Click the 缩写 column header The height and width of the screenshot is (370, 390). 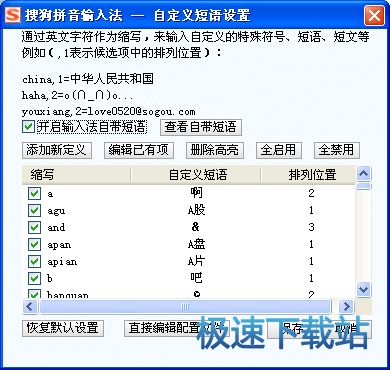point(76,174)
